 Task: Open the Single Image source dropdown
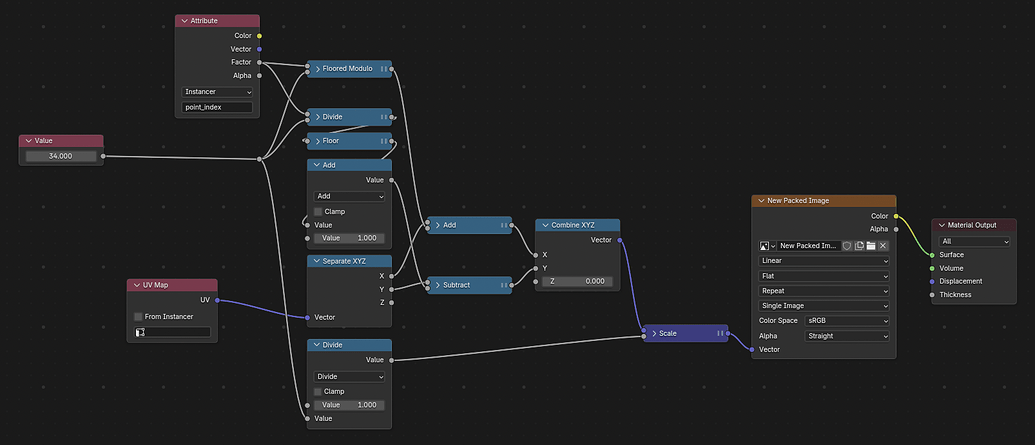(824, 306)
